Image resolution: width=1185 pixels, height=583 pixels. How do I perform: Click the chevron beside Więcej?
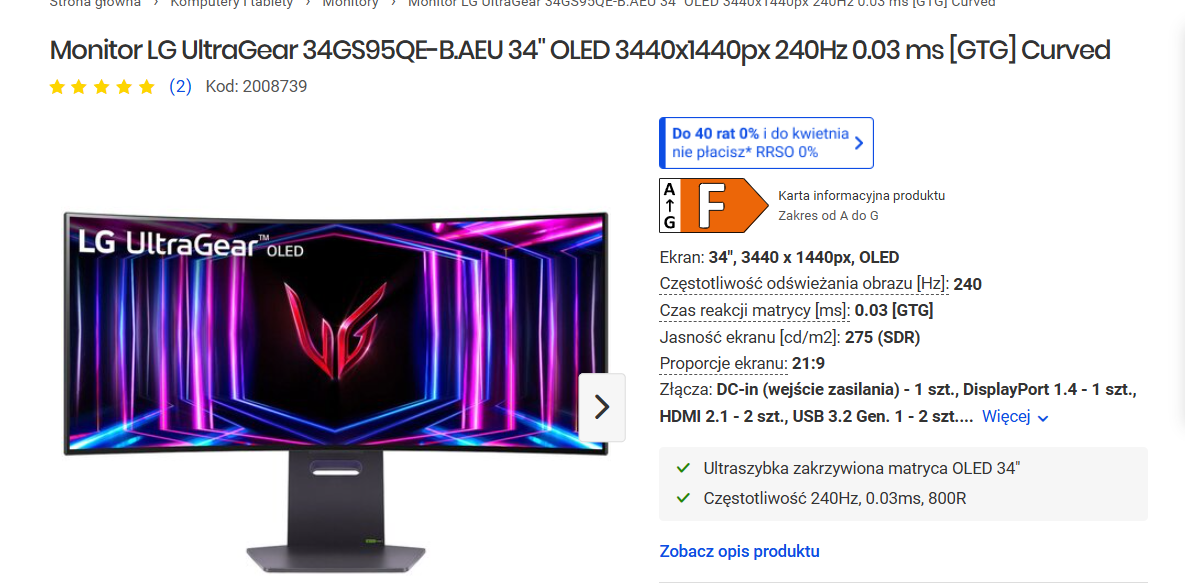[1044, 418]
